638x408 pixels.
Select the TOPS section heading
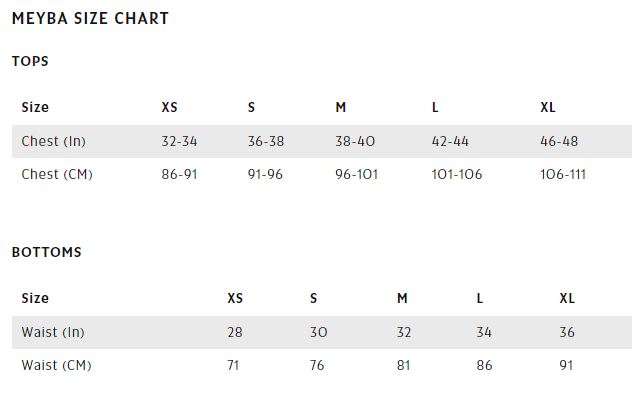pyautogui.click(x=30, y=61)
